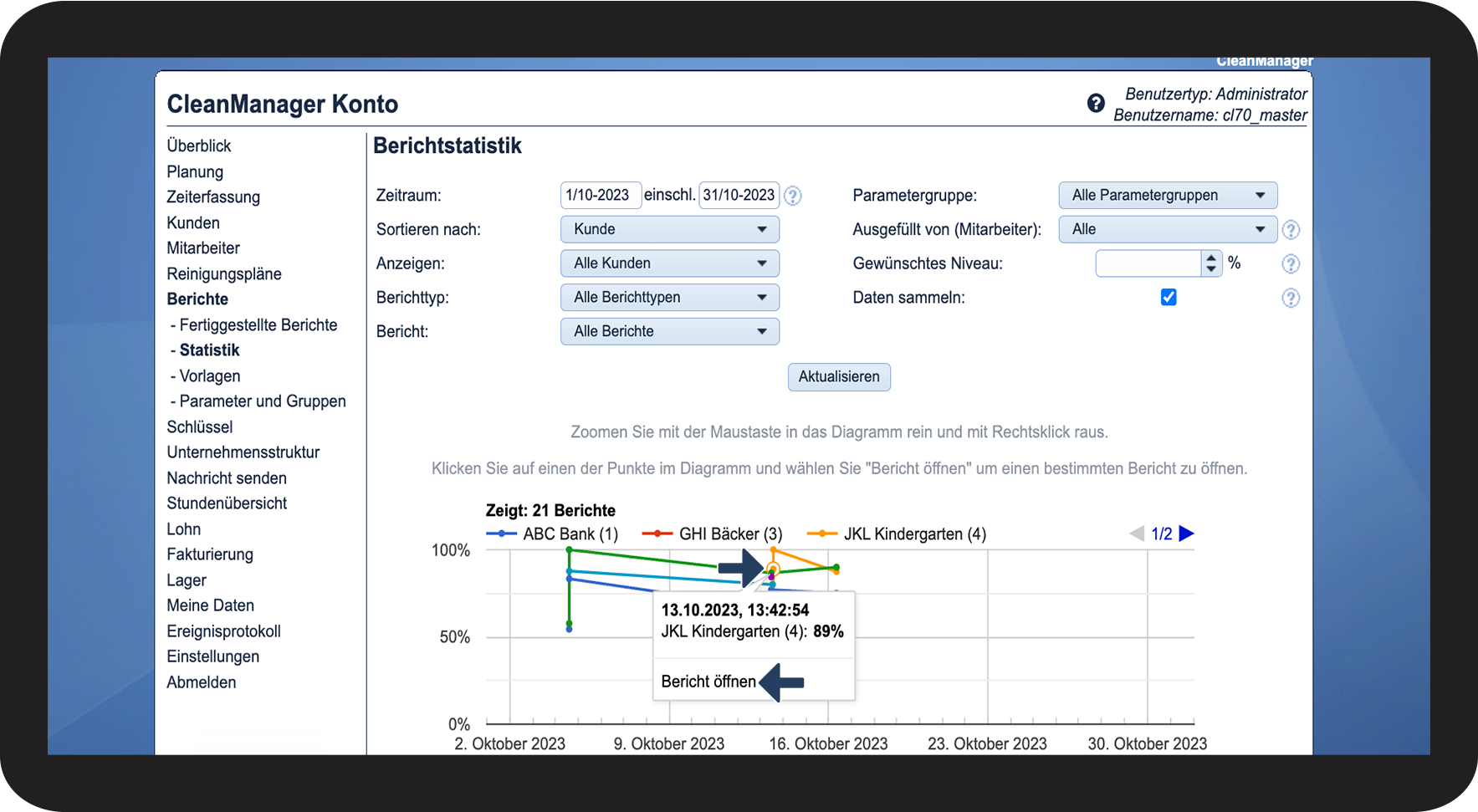Click help icon beside Daten sammeln
This screenshot has height=812, width=1478.
click(1291, 299)
